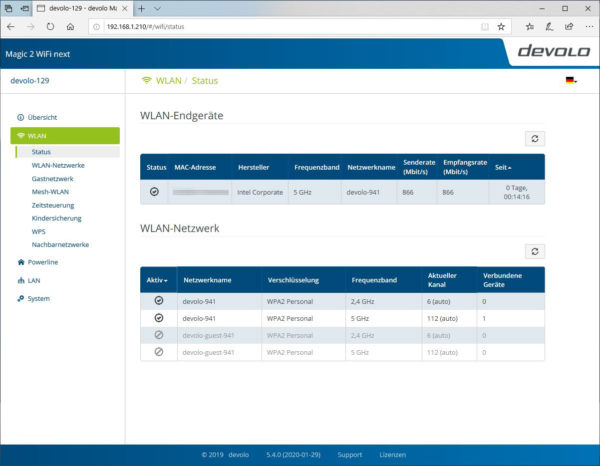This screenshot has height=466, width=600.
Task: Click the share page icon
Action: click(x=569, y=26)
